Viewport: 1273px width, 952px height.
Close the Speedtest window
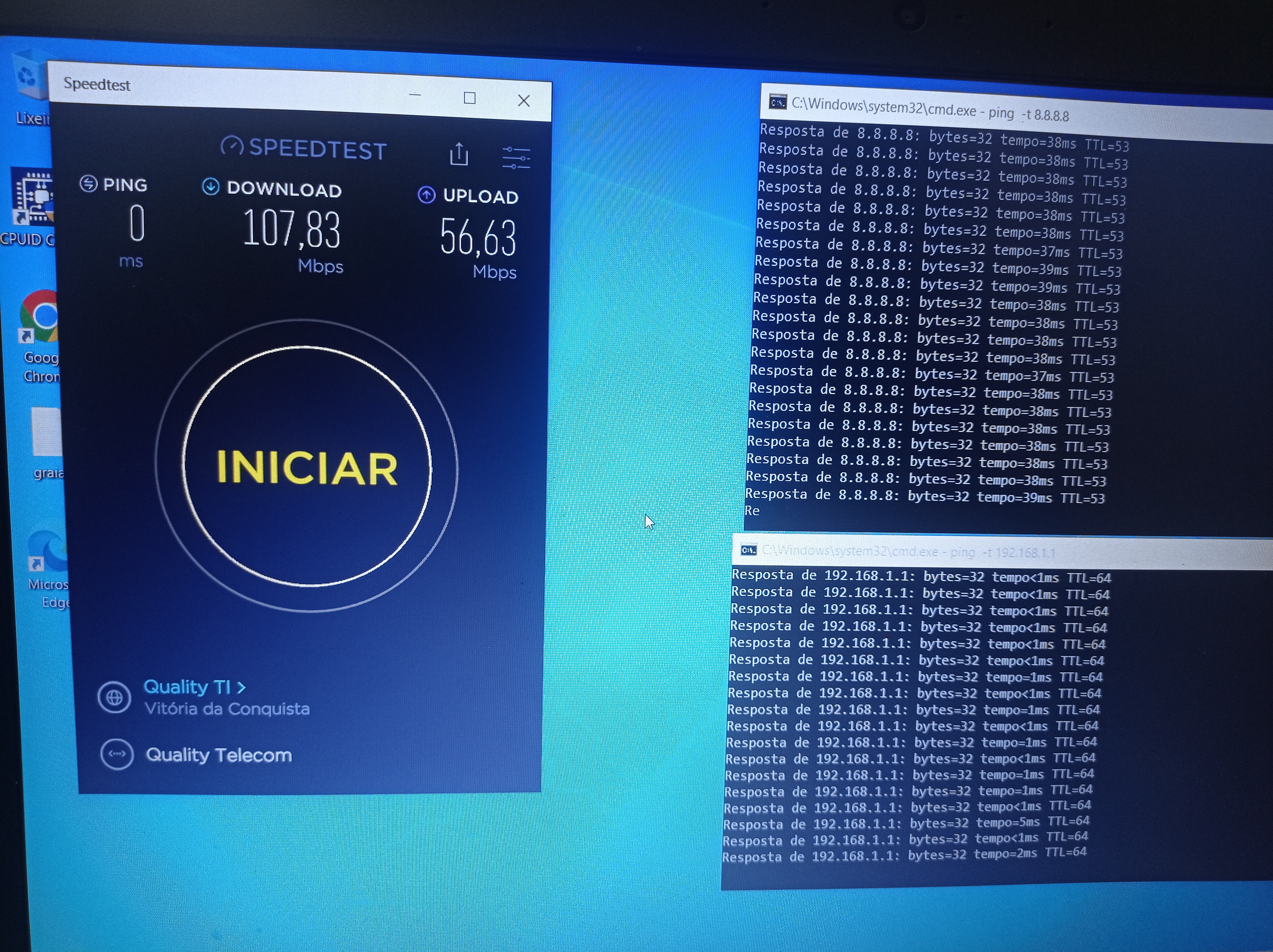pos(523,101)
